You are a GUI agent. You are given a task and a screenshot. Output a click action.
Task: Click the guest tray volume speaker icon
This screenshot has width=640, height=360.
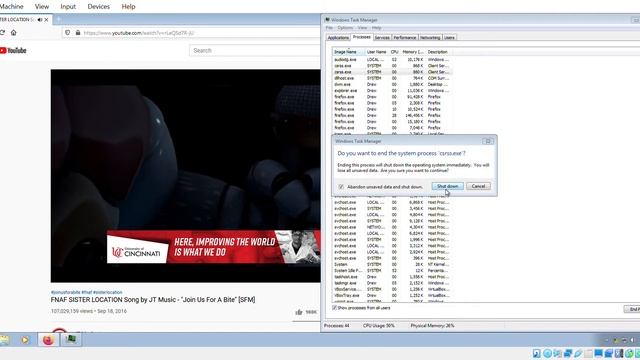click(x=633, y=340)
